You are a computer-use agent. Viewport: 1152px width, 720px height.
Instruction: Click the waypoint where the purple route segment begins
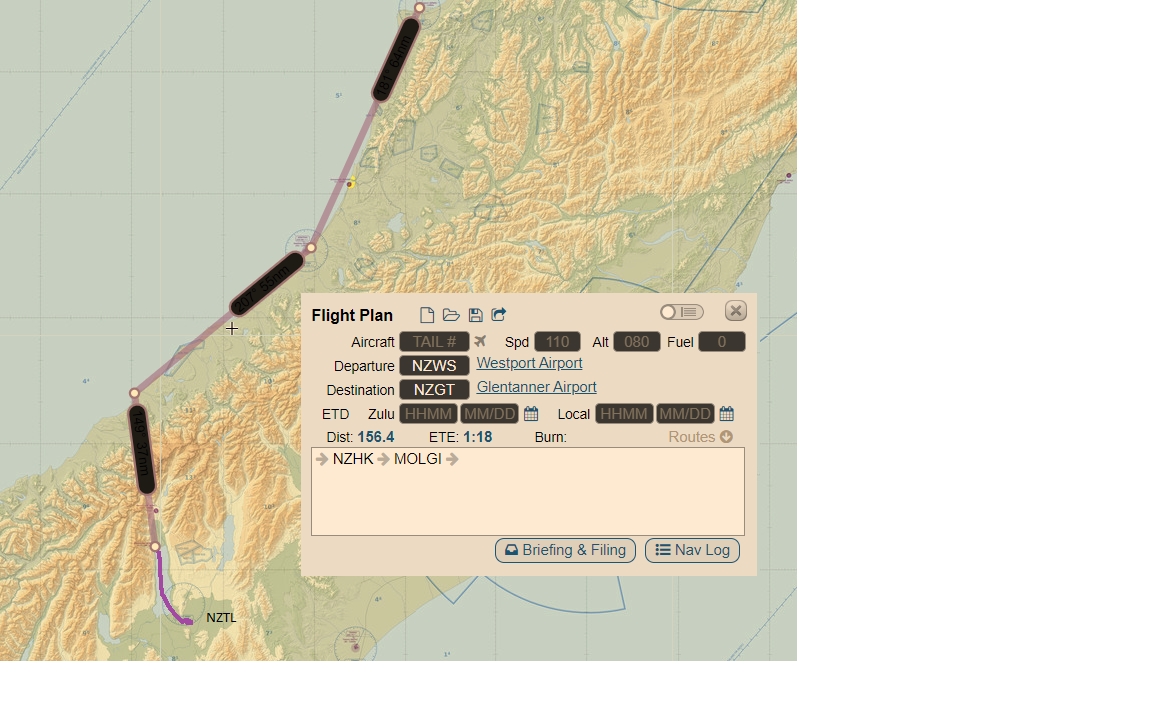(155, 547)
